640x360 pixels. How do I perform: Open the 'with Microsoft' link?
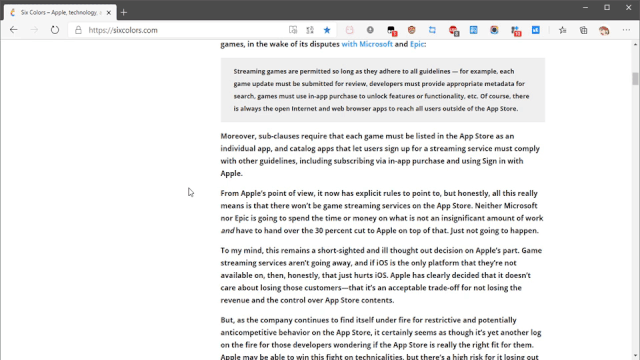point(367,44)
